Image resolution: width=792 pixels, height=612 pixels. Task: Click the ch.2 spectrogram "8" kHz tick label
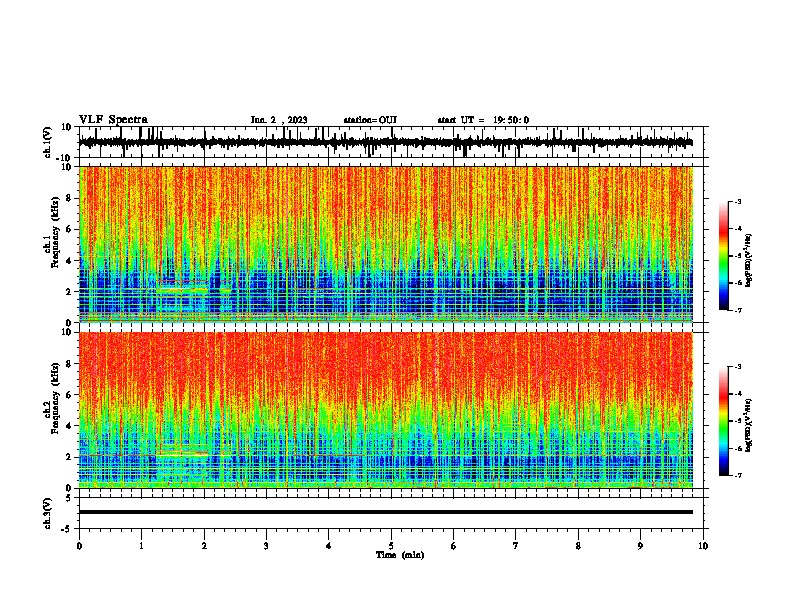coord(70,364)
